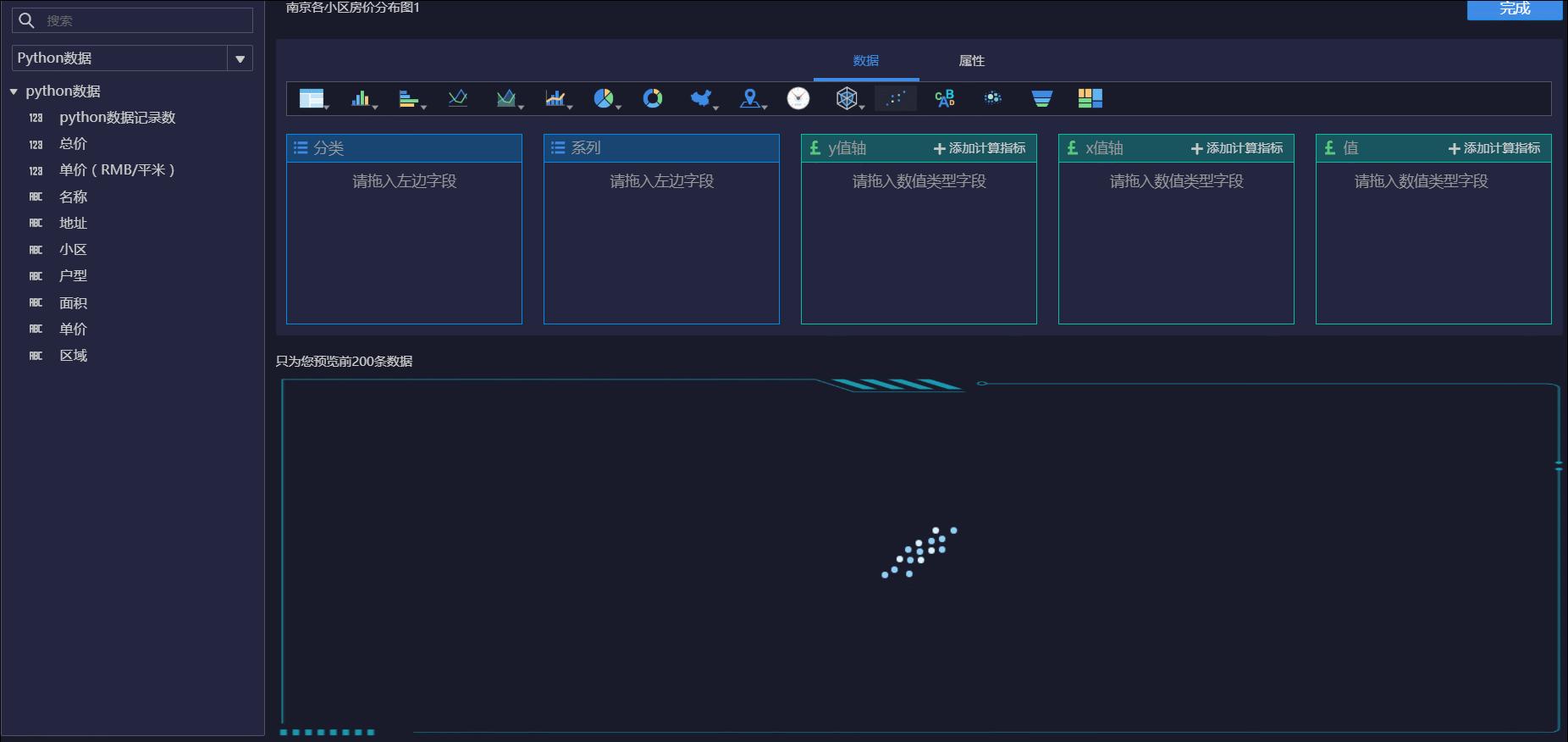Click the 系列 drop zone

(661, 242)
